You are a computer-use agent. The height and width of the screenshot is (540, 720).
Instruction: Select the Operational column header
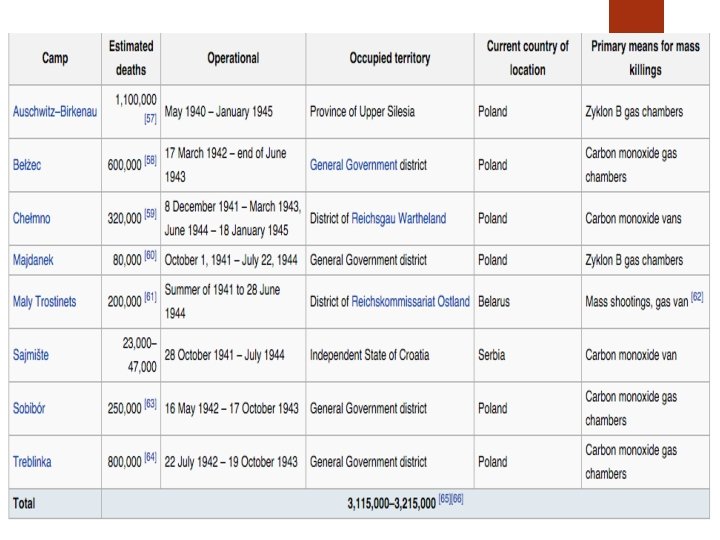(233, 58)
